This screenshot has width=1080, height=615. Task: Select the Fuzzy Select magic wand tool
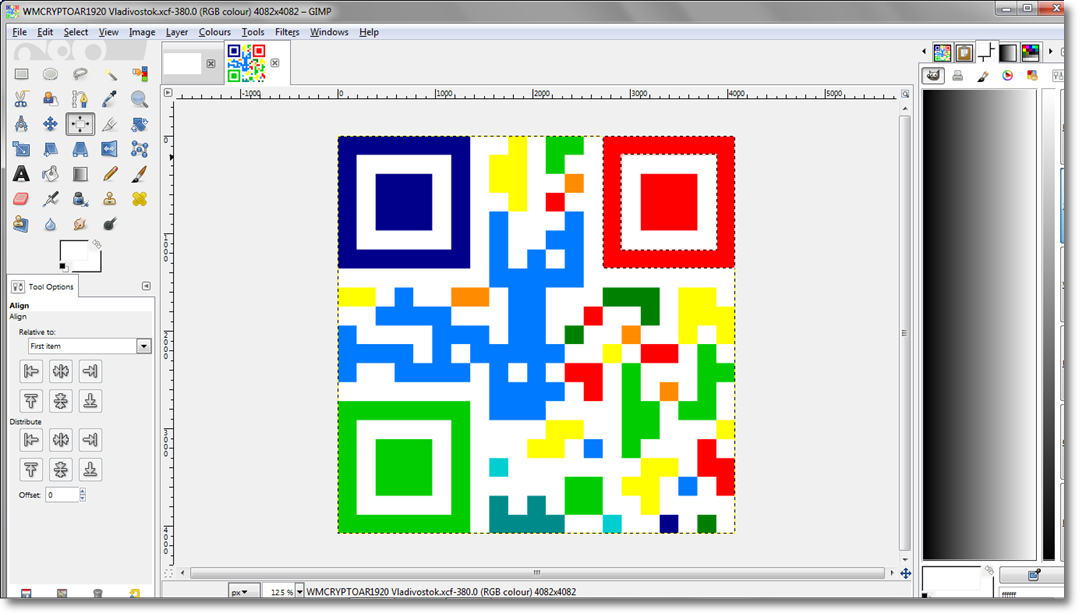pos(110,74)
